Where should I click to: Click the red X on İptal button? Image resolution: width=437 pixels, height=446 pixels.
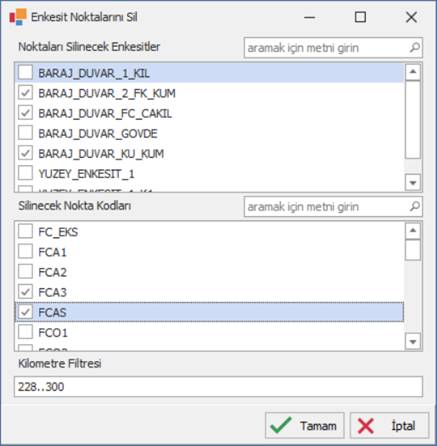click(366, 426)
